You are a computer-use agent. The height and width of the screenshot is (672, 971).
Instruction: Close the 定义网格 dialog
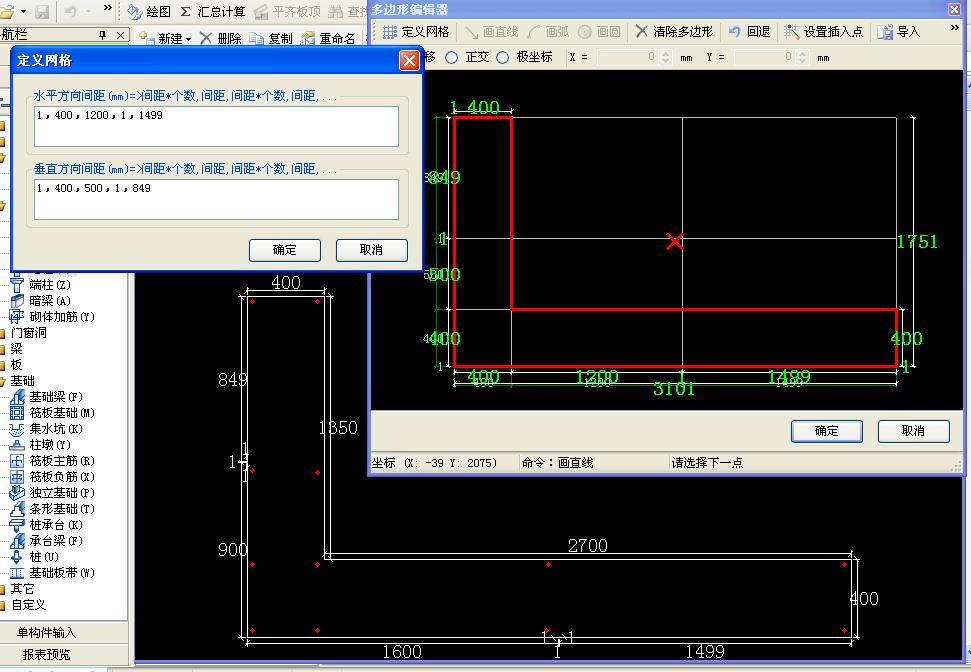coord(409,61)
